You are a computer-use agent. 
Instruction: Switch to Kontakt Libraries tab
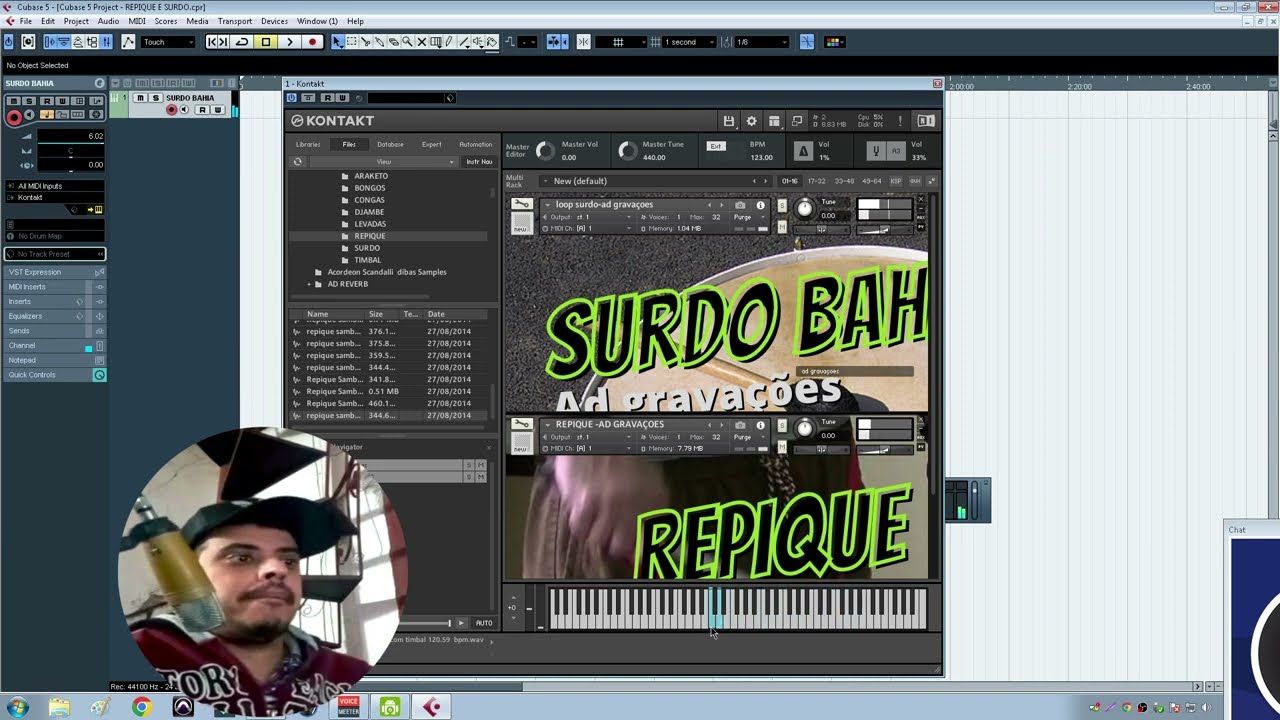pyautogui.click(x=308, y=144)
